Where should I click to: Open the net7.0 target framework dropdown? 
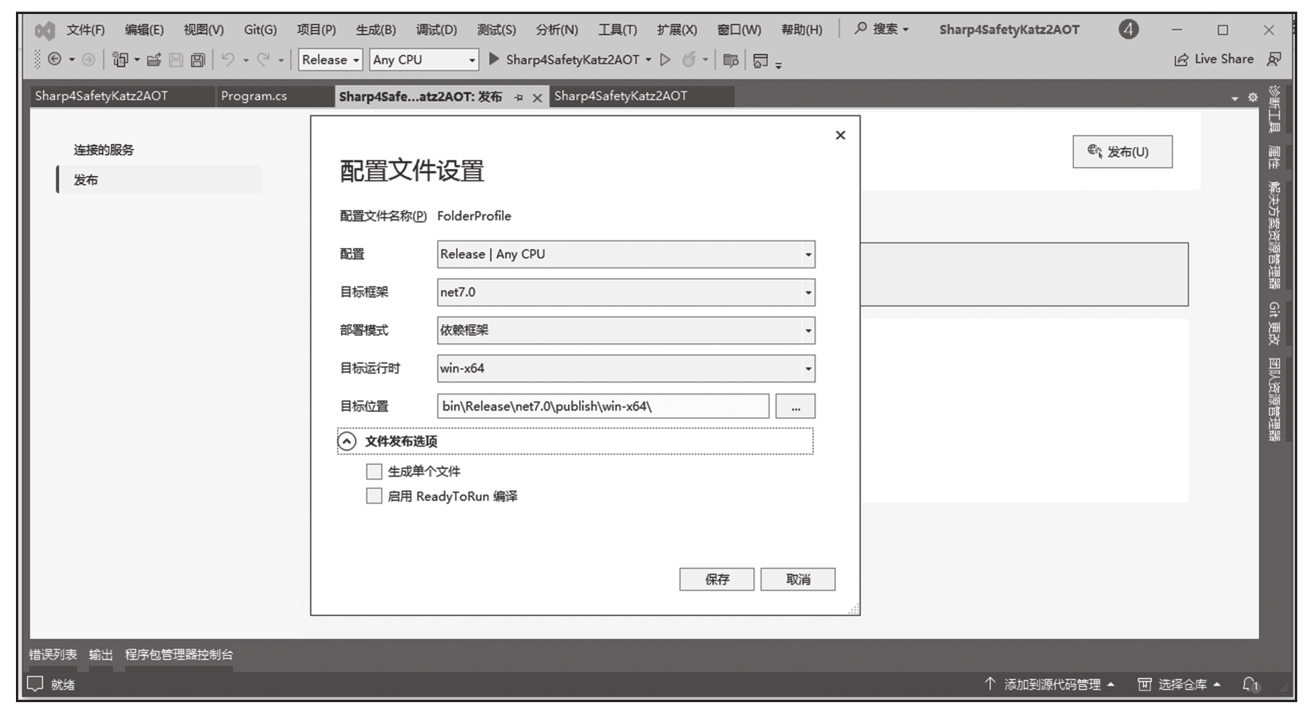click(x=626, y=292)
